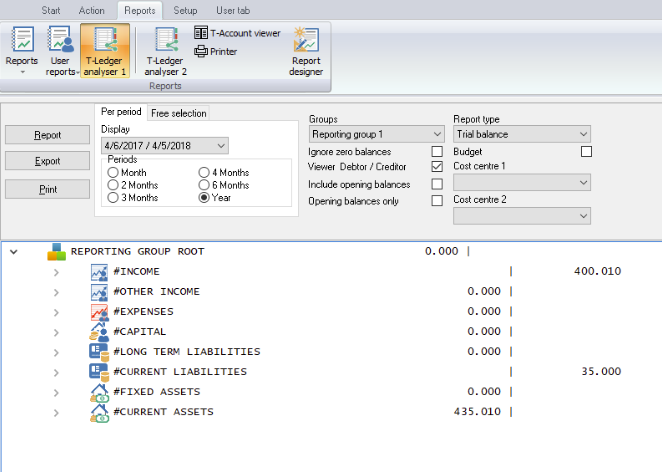
Task: Open the Cost centre 1 dropdown
Action: pyautogui.click(x=522, y=182)
